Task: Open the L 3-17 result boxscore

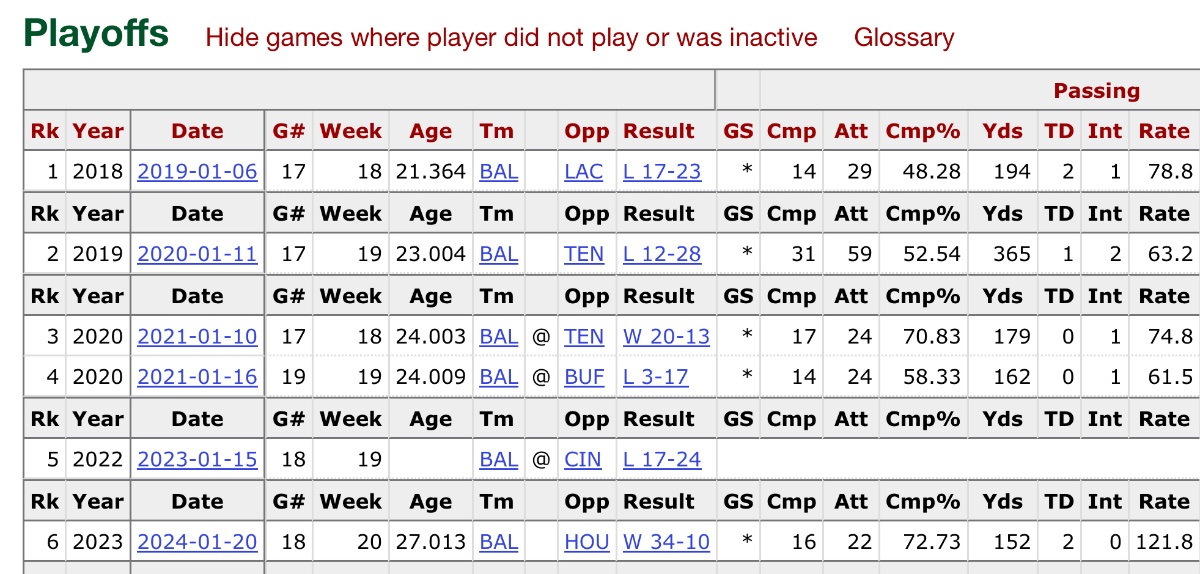Action: [655, 378]
